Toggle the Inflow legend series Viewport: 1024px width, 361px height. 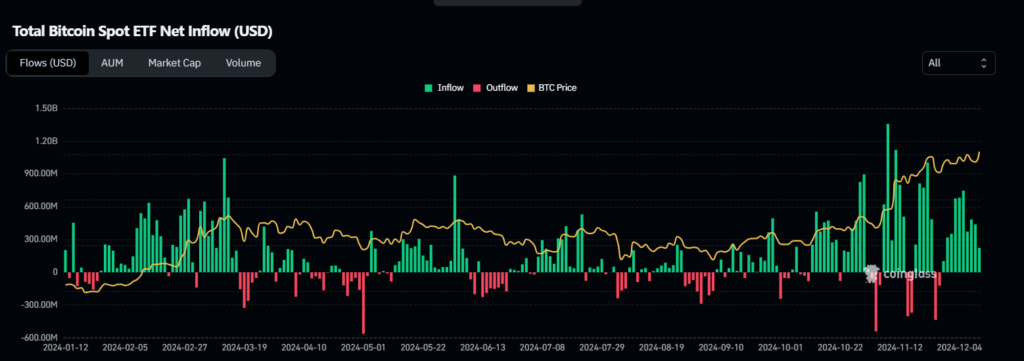(x=444, y=87)
